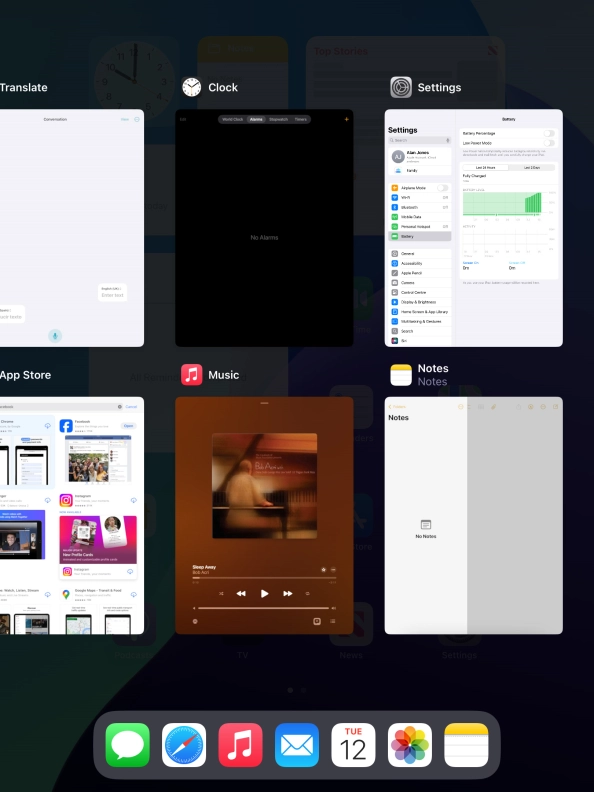
Task: Open Wi-Fi in Settings sidebar
Action: pos(420,197)
